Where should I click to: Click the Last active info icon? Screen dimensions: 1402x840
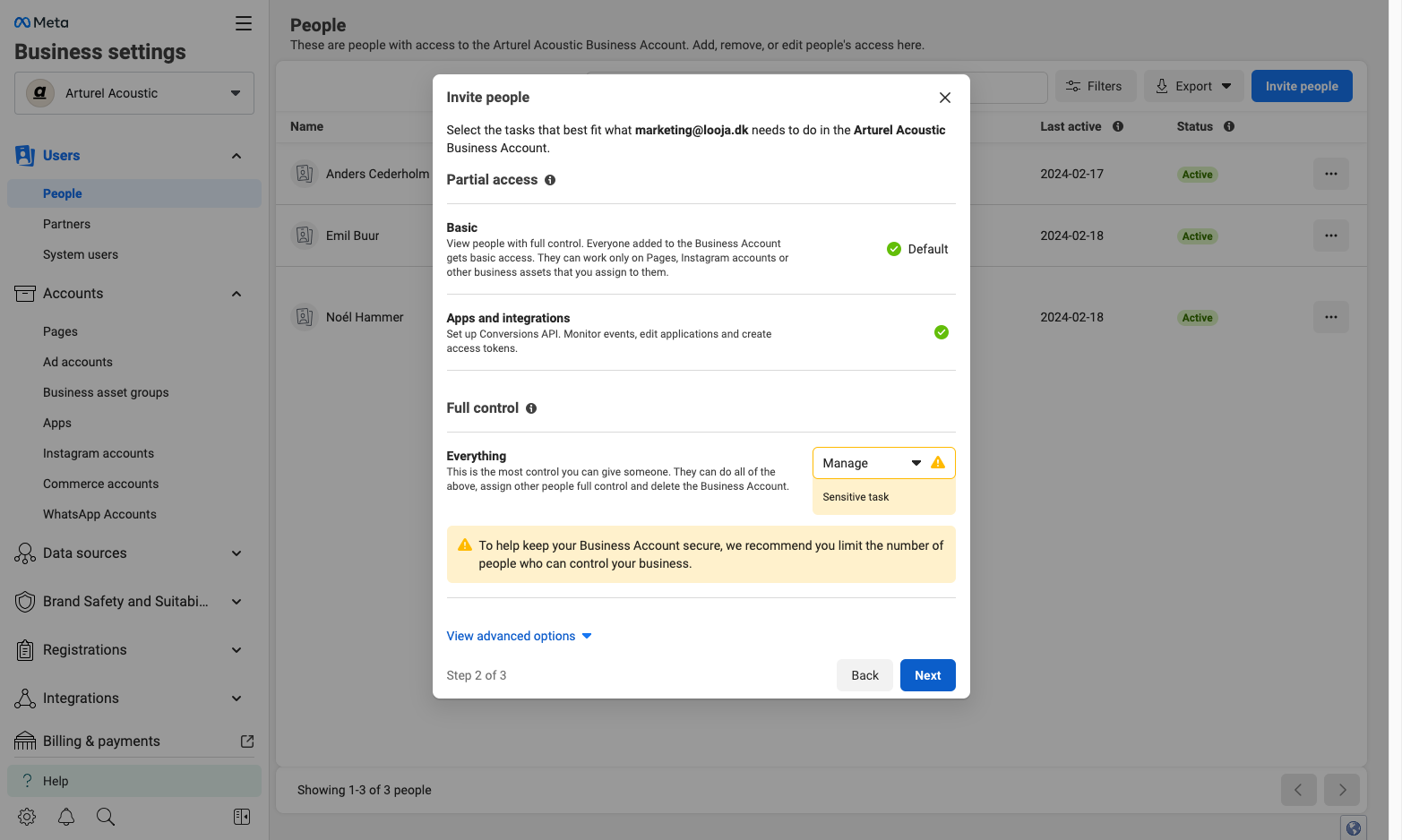point(1118,126)
